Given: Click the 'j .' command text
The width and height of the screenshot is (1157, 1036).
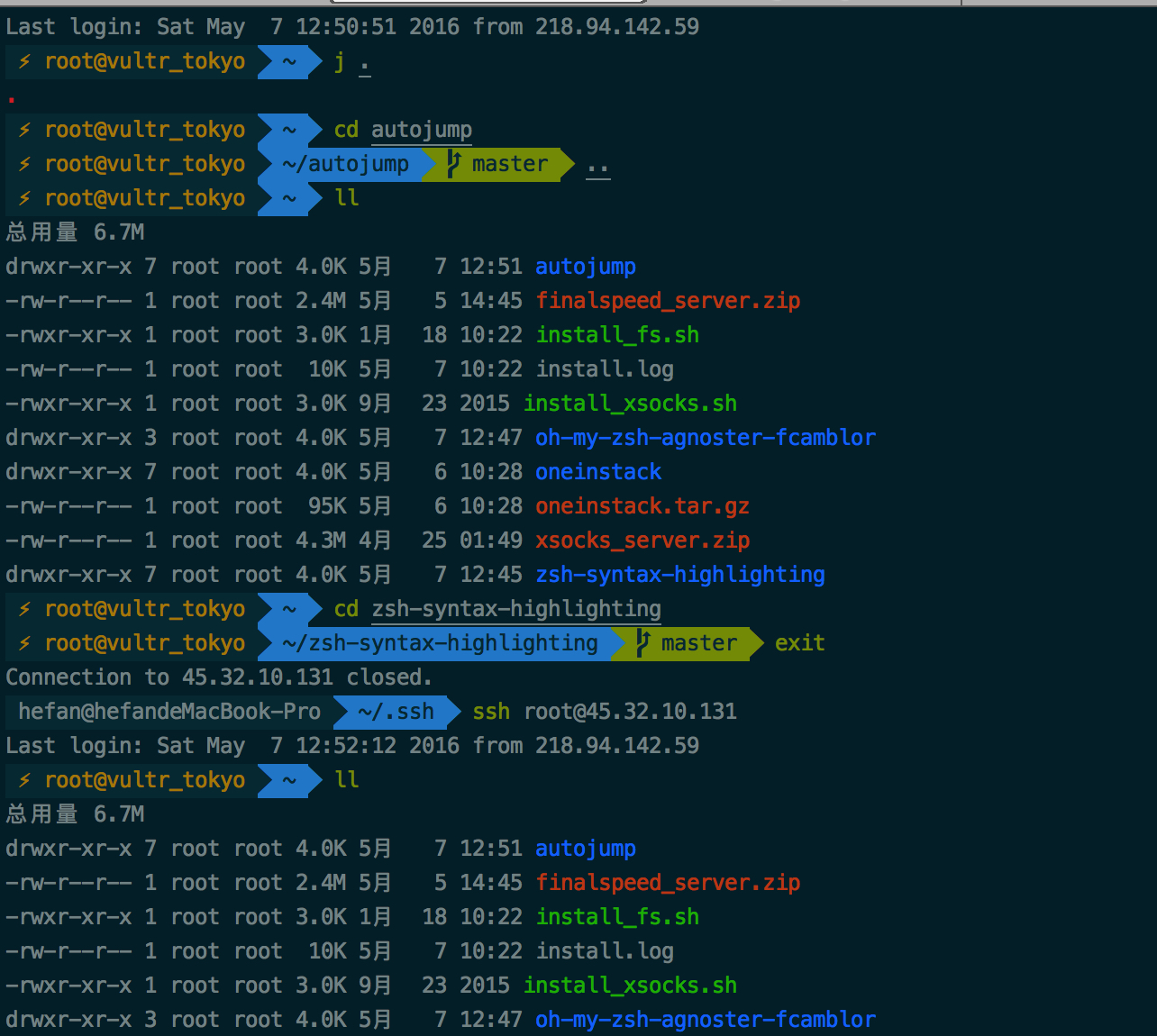Looking at the screenshot, I should (x=352, y=63).
